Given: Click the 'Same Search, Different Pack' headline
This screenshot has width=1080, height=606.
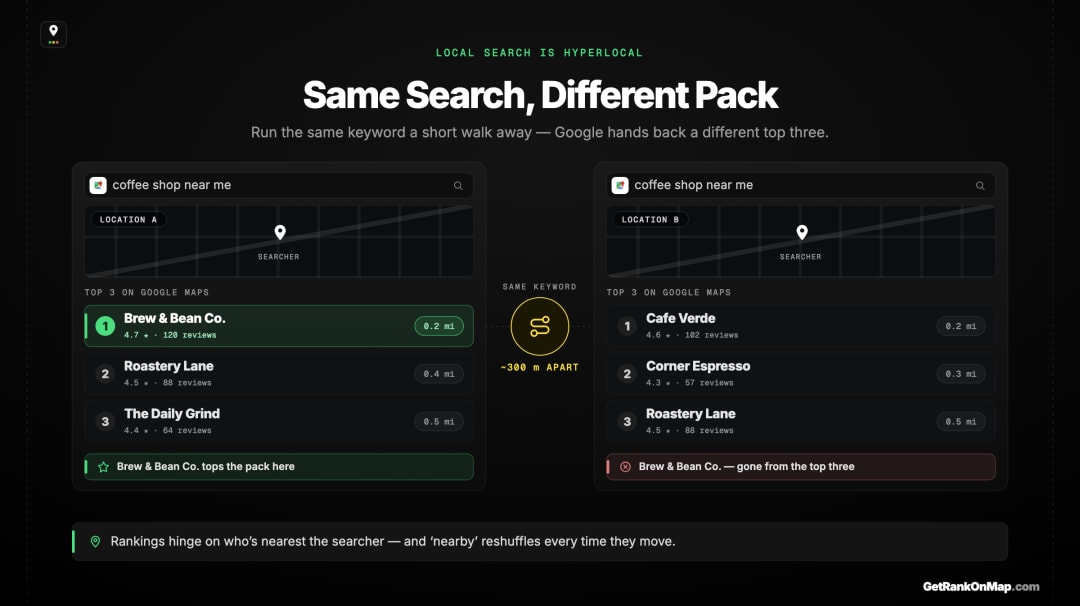Looking at the screenshot, I should point(540,95).
